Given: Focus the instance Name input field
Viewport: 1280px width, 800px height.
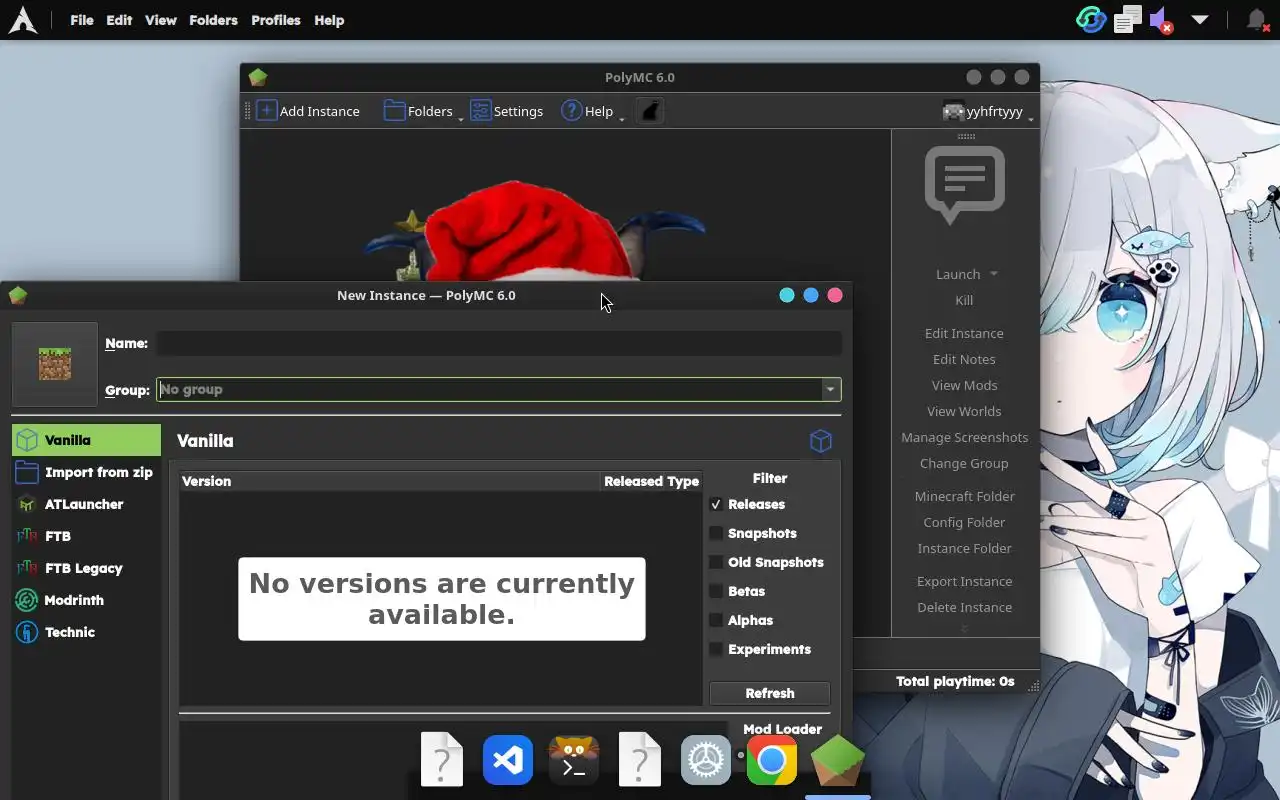Looking at the screenshot, I should click(498, 343).
